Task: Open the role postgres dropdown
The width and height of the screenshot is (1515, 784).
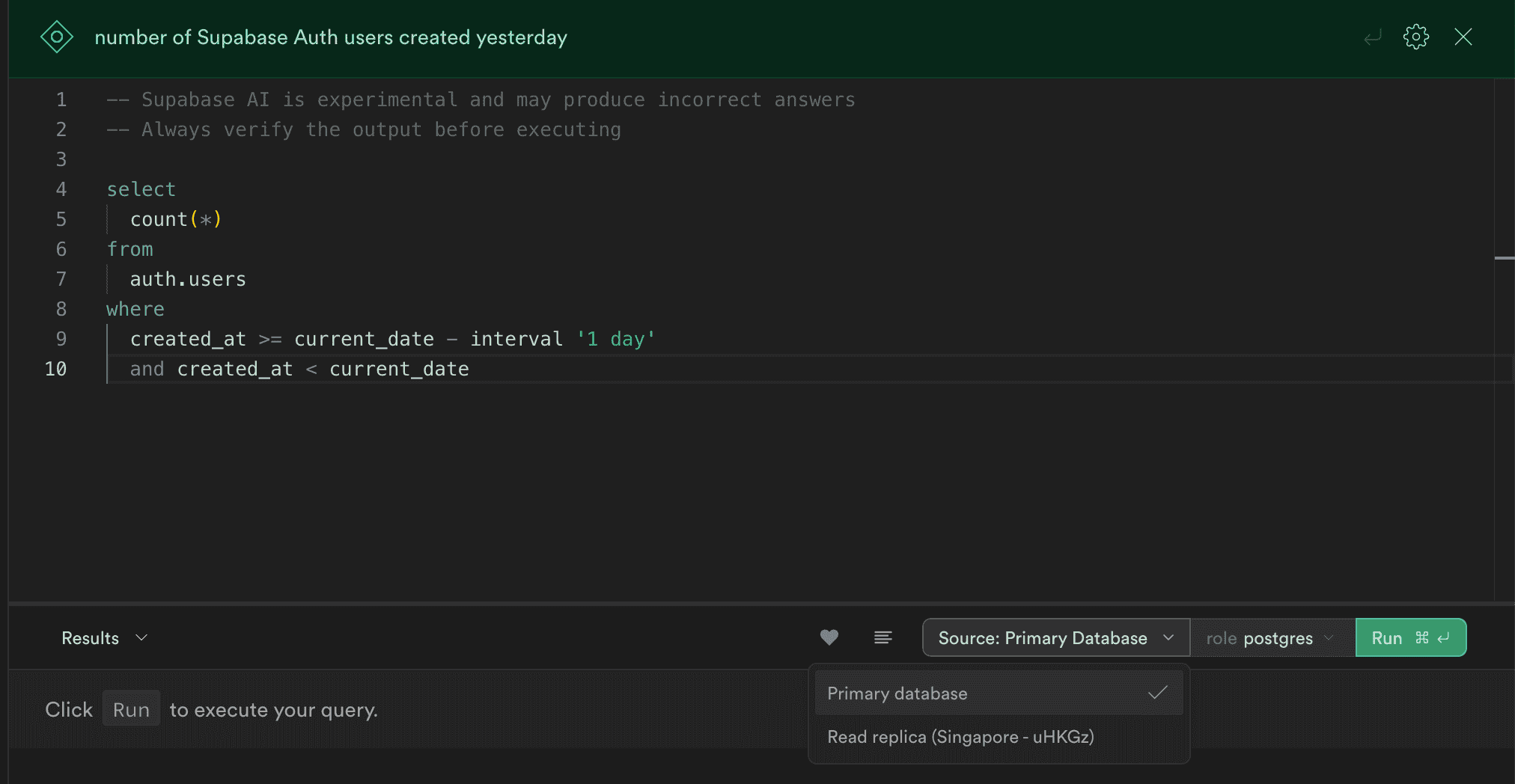Action: click(x=1271, y=637)
